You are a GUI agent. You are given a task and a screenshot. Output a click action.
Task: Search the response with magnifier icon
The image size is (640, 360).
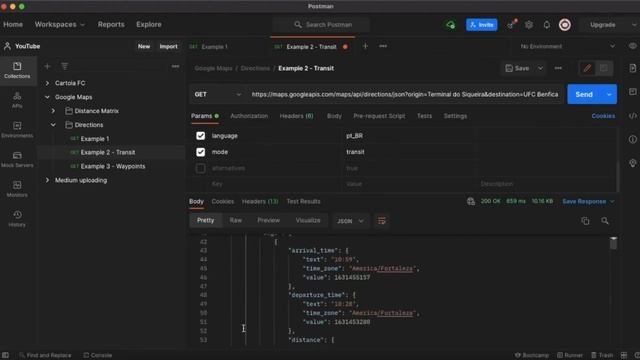click(x=605, y=221)
